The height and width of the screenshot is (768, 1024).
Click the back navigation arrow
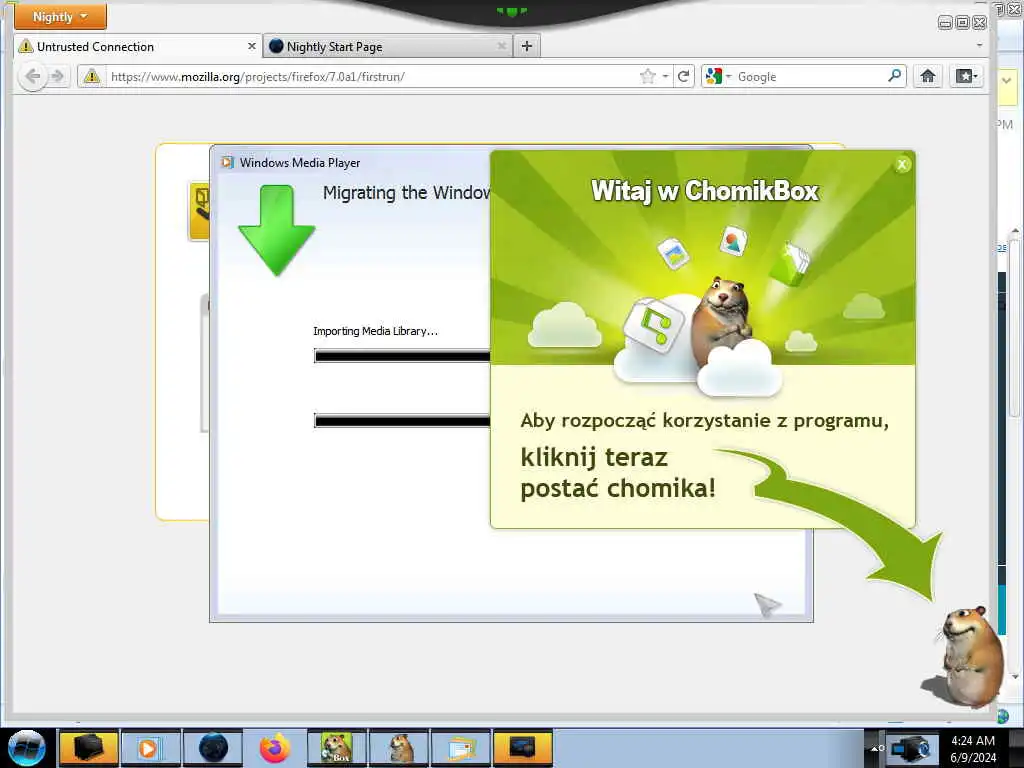coord(33,76)
